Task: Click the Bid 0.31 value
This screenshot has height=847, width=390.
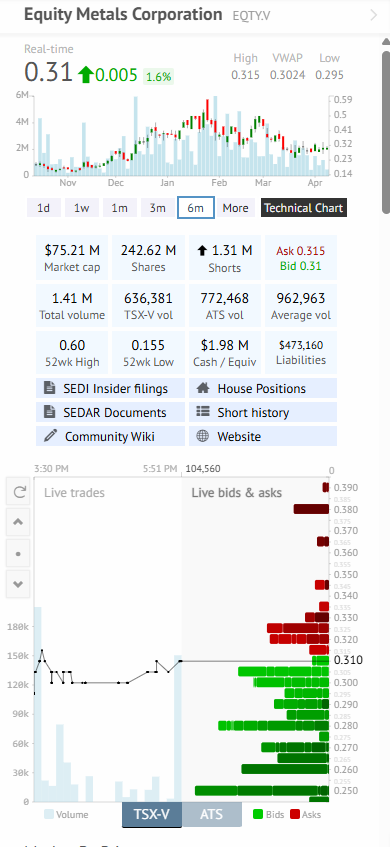Action: pos(301,266)
